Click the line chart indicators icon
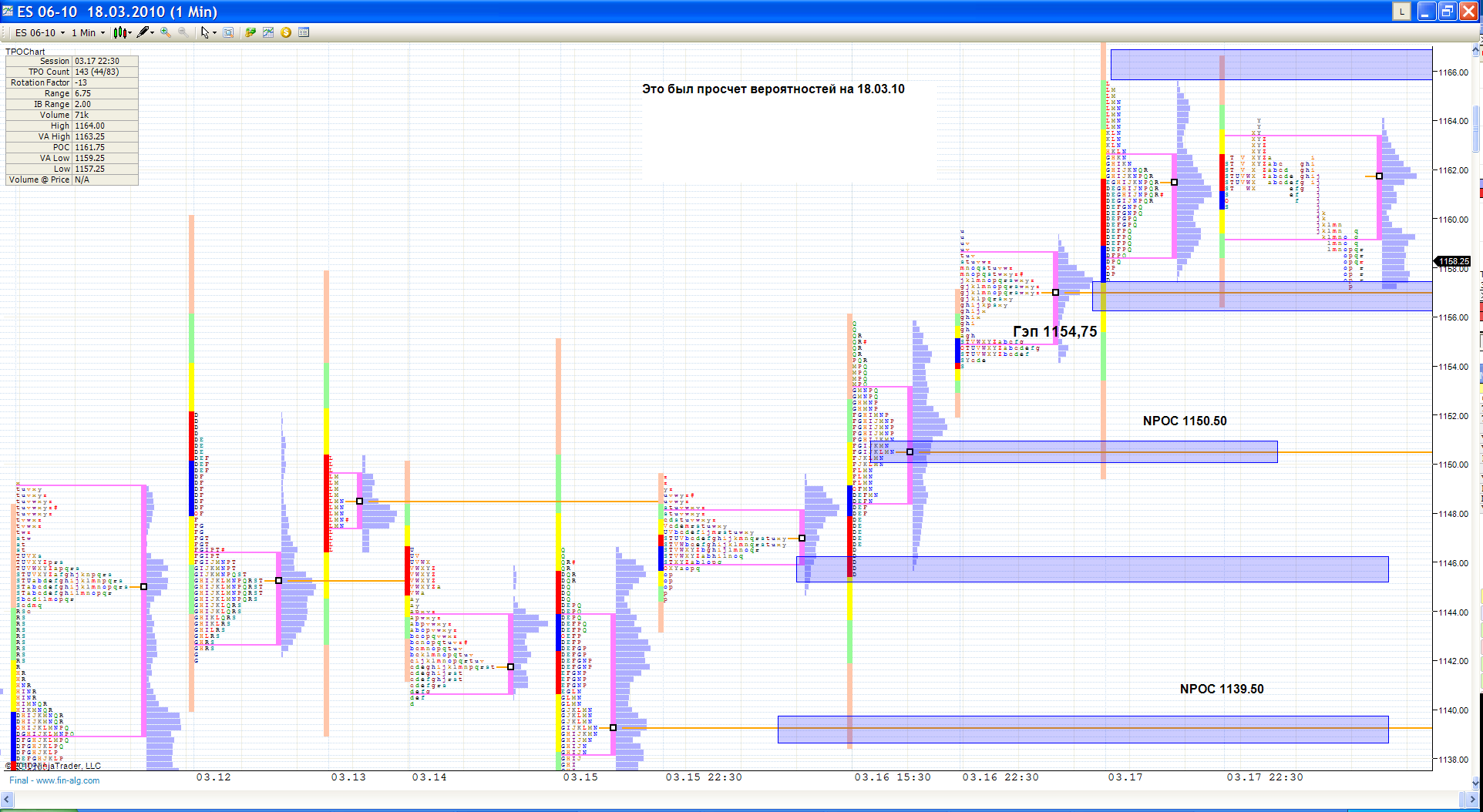This screenshot has height=812, width=1483. tap(268, 32)
